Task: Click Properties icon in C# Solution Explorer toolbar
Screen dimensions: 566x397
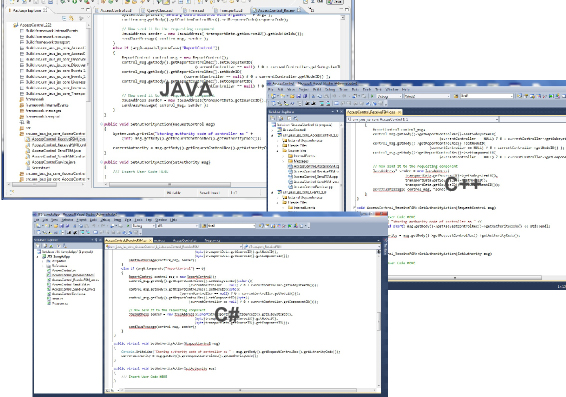Action: [38, 246]
